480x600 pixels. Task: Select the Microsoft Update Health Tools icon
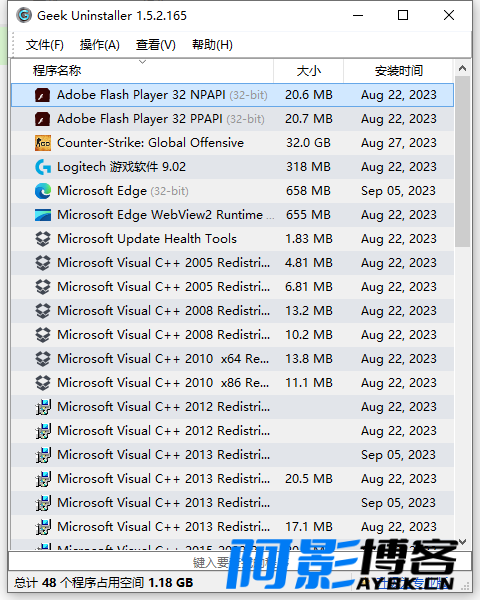(x=42, y=239)
